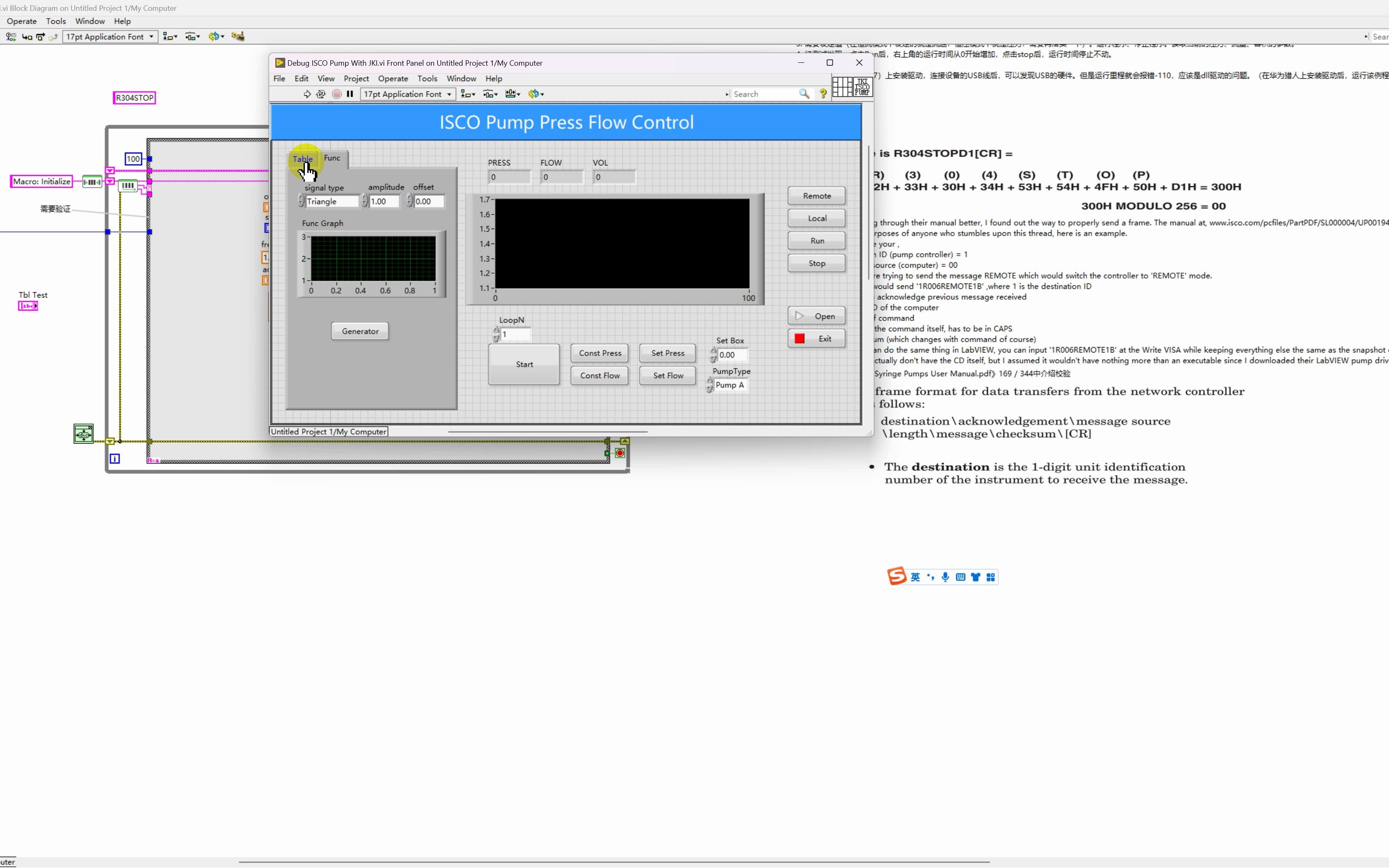The height and width of the screenshot is (868, 1389).
Task: Click the red Abort Execution icon
Action: click(336, 94)
